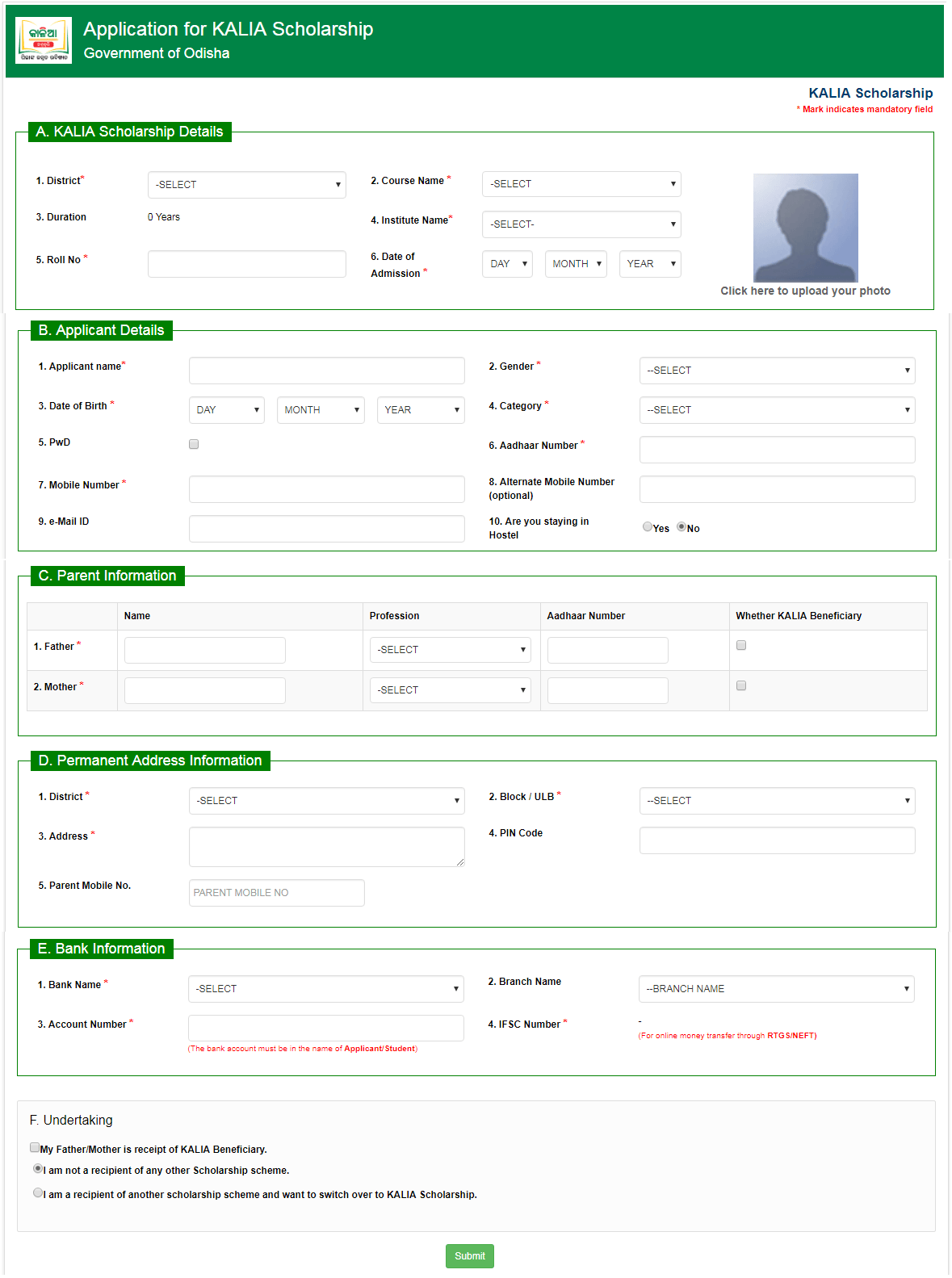Click the Odisha government logo
Viewport: 952px width, 1278px height.
[x=44, y=40]
